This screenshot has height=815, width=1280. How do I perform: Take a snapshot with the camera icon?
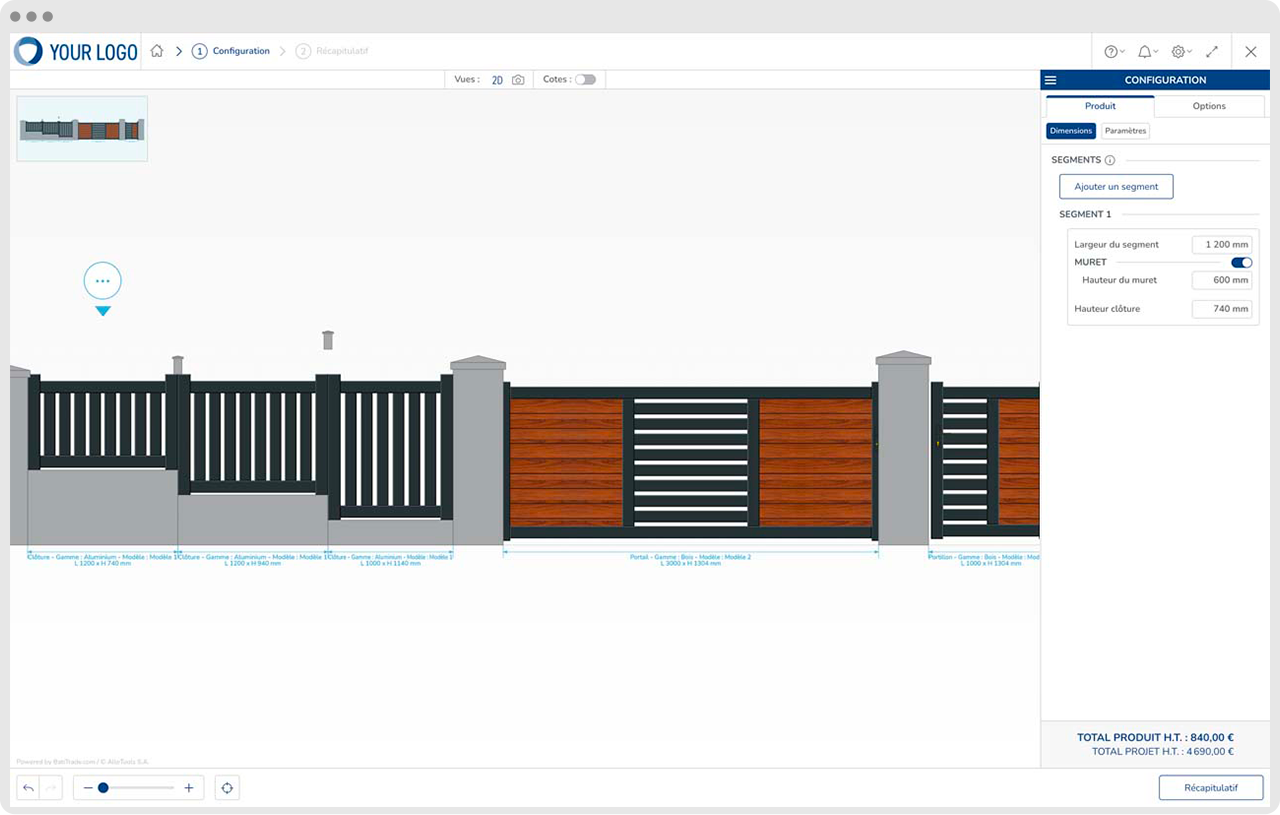click(518, 80)
